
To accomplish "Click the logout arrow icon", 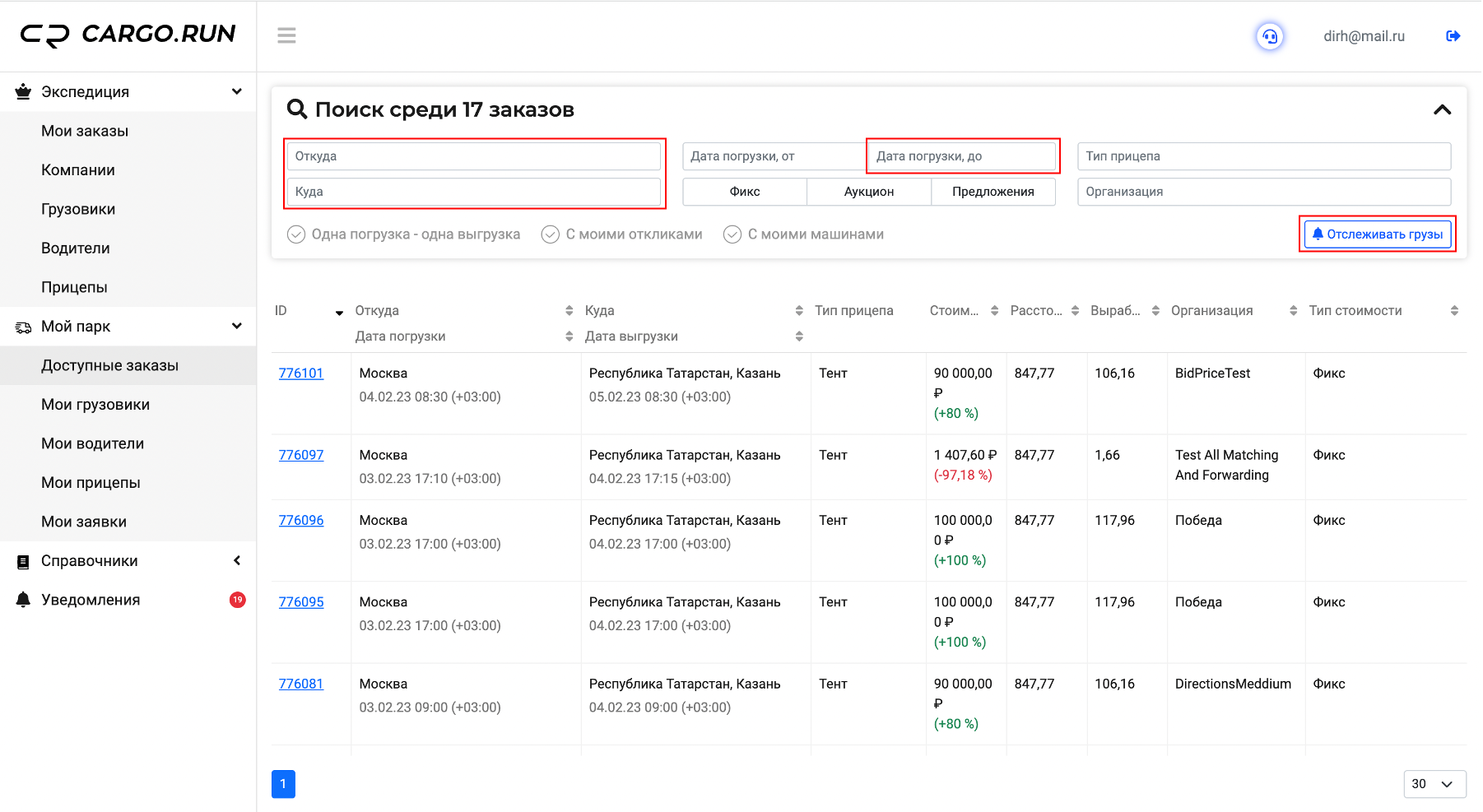I will (x=1453, y=36).
